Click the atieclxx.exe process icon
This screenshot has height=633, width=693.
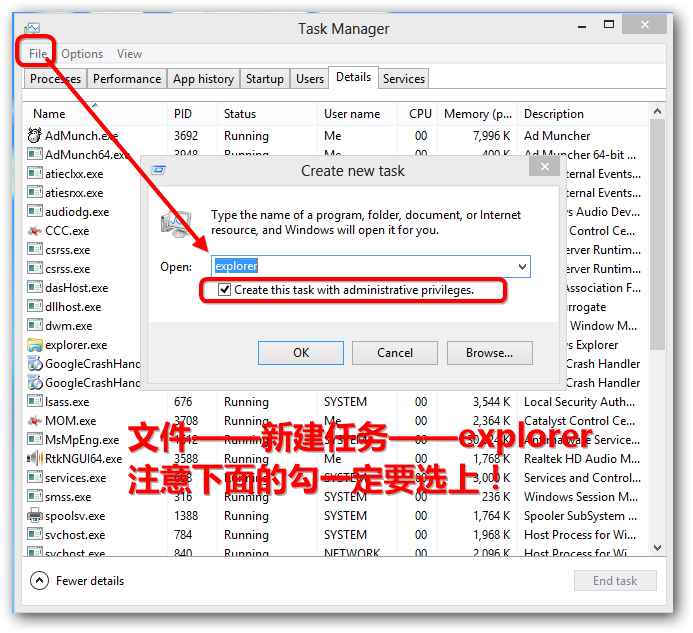pyautogui.click(x=34, y=173)
